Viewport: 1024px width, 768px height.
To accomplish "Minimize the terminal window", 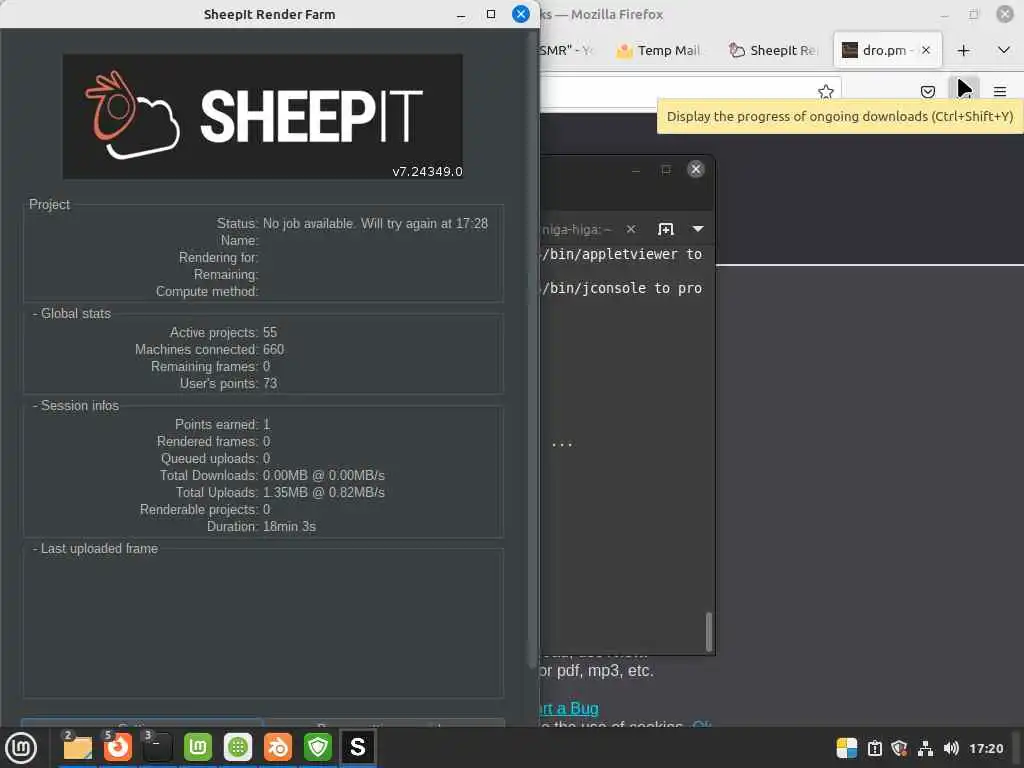I will click(x=635, y=170).
